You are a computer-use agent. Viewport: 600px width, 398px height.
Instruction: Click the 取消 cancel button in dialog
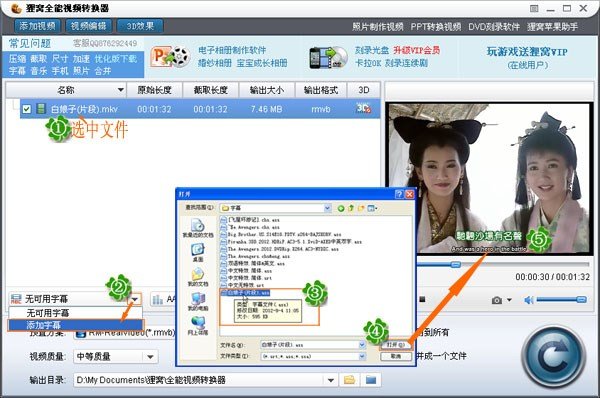click(396, 356)
